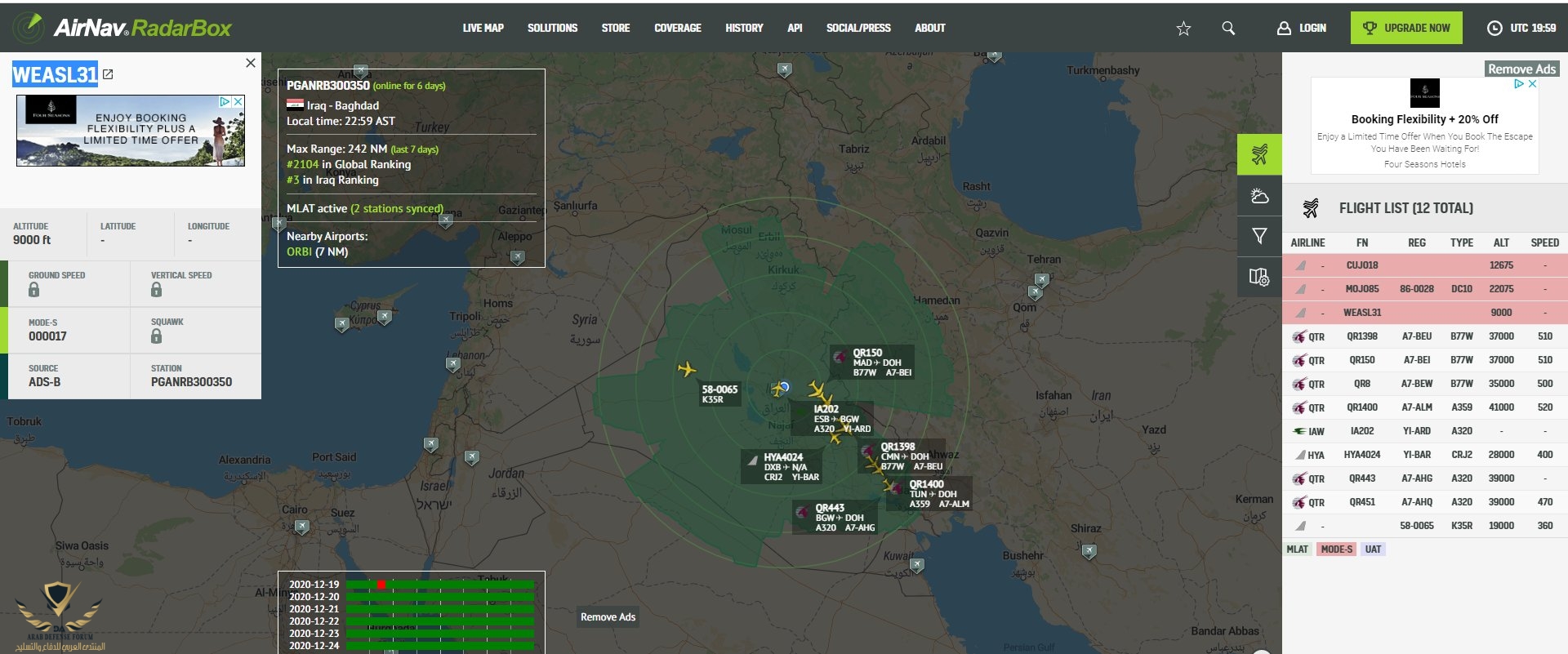Click station marker near Aleppo
Image resolution: width=1568 pixels, height=654 pixels.
[x=517, y=258]
